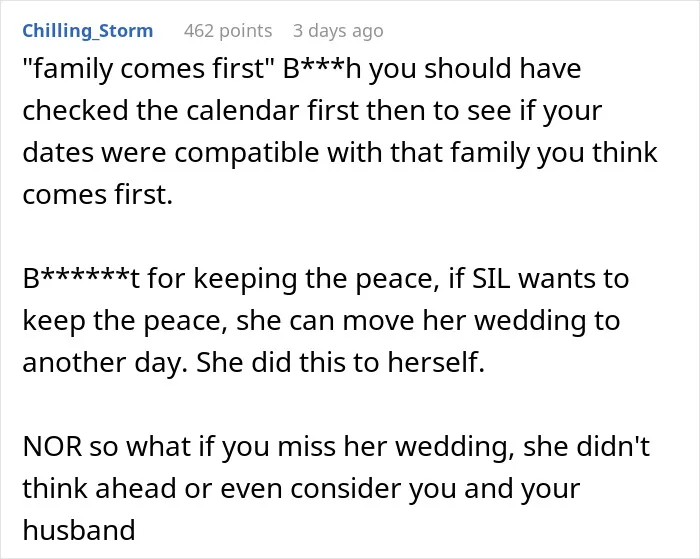Click the word 'herself.' in the second paragraph

tap(436, 362)
